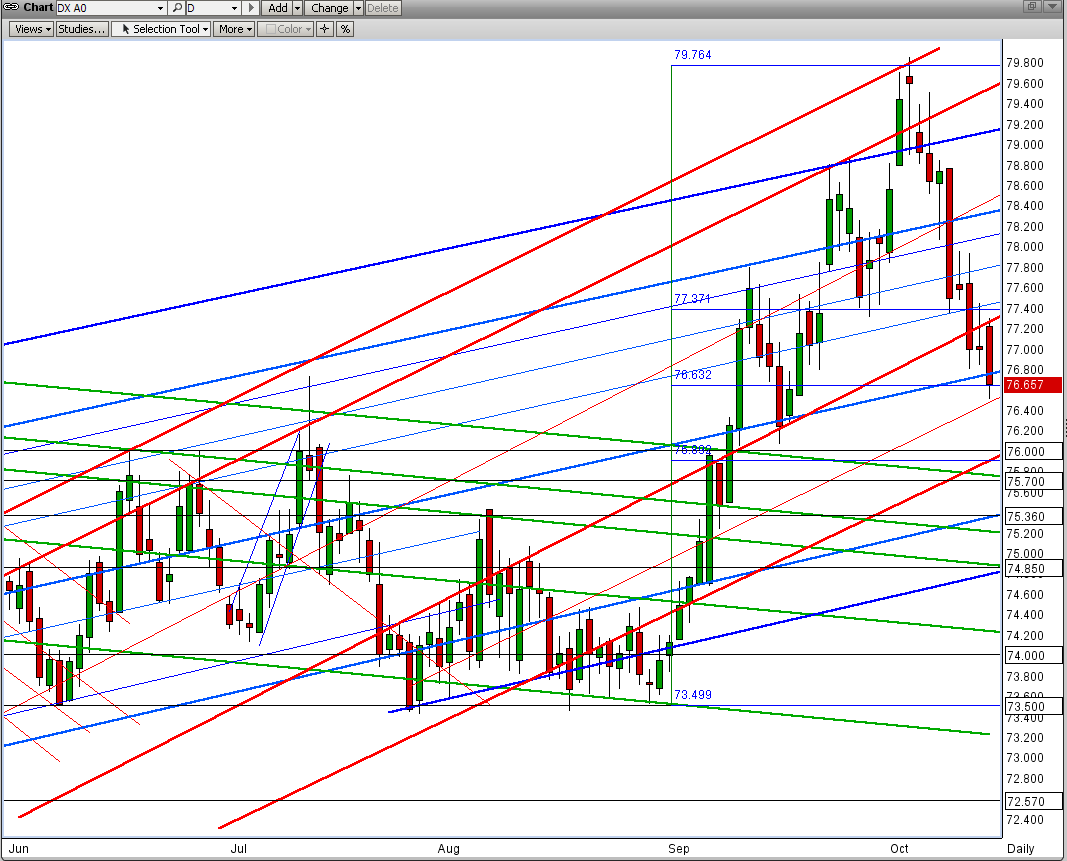
Task: Click the 75.360 horizontal line price tag
Action: [x=1033, y=517]
